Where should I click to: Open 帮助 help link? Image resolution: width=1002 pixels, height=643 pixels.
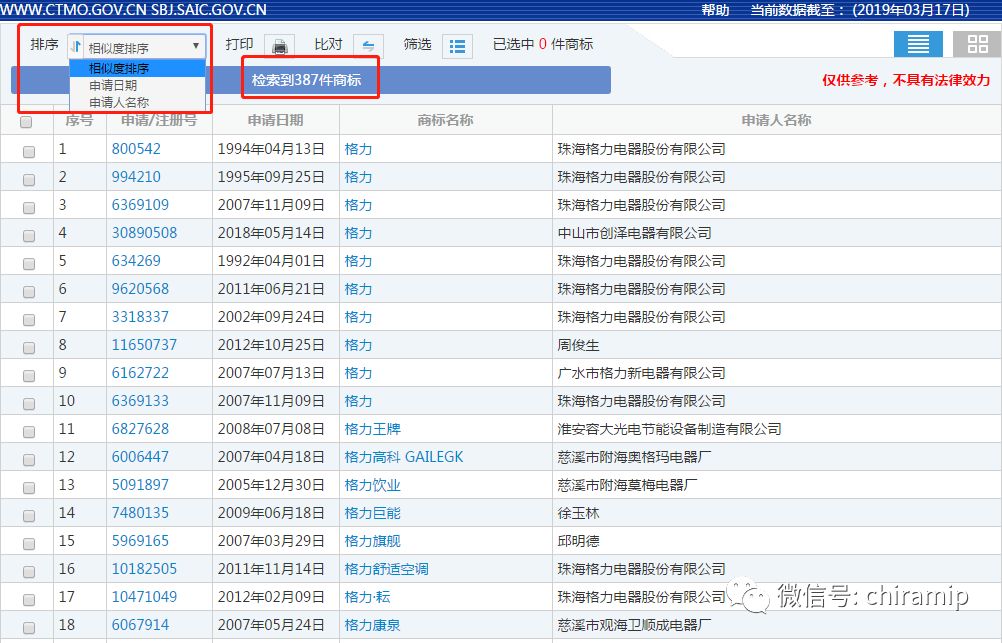click(x=715, y=10)
